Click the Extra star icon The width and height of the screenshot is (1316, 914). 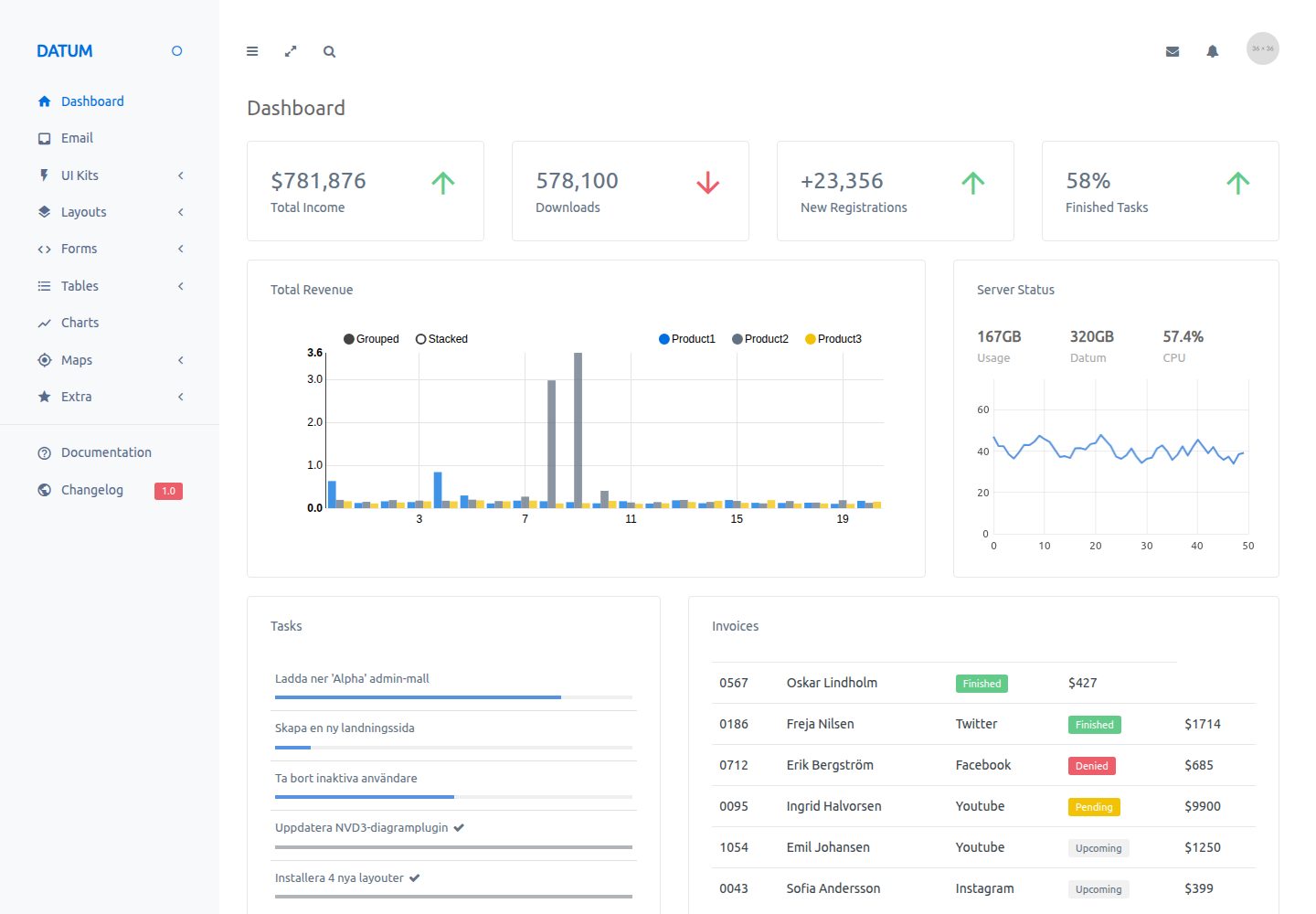(x=44, y=397)
